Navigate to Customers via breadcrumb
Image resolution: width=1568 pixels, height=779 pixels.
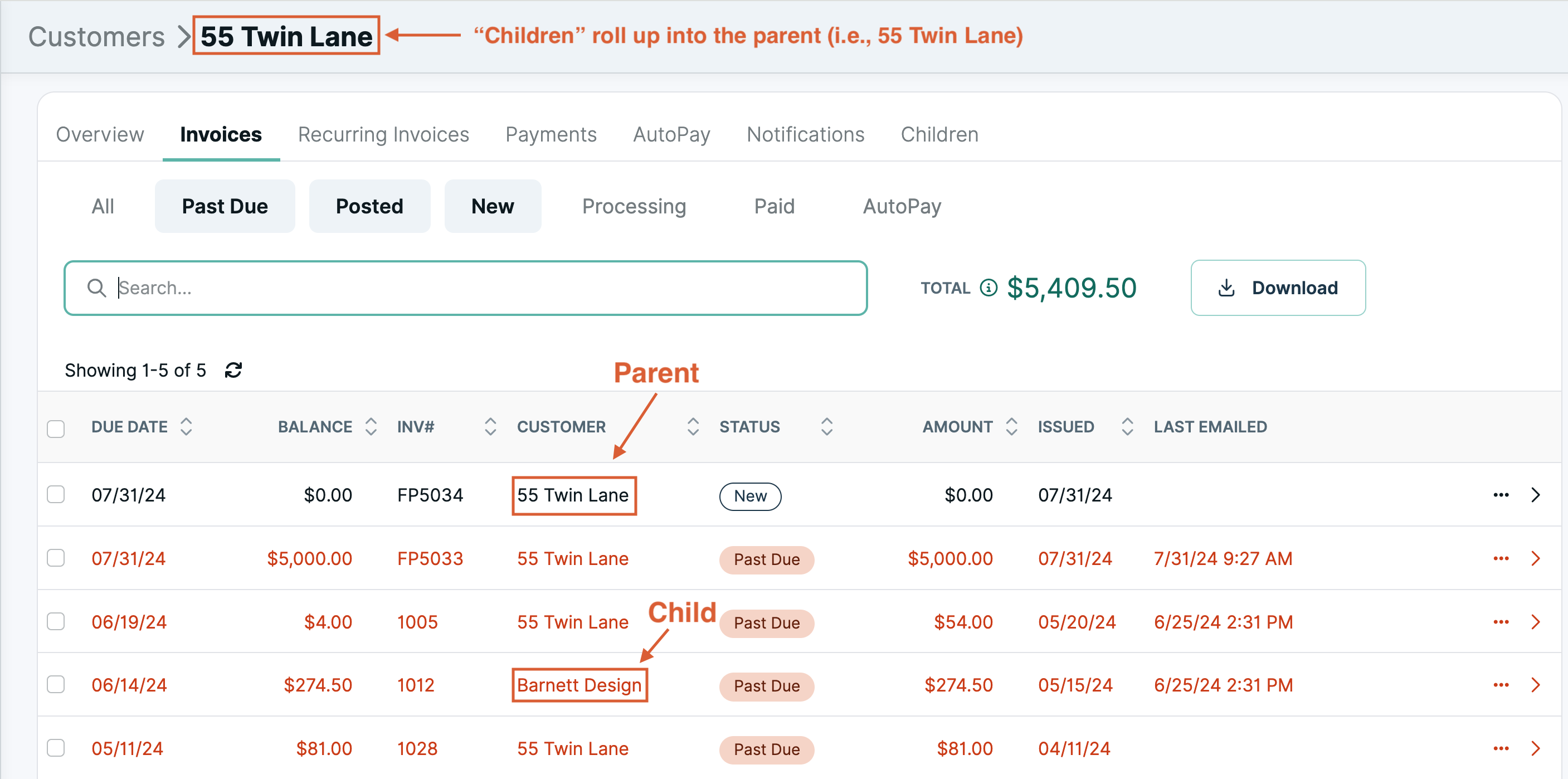98,37
